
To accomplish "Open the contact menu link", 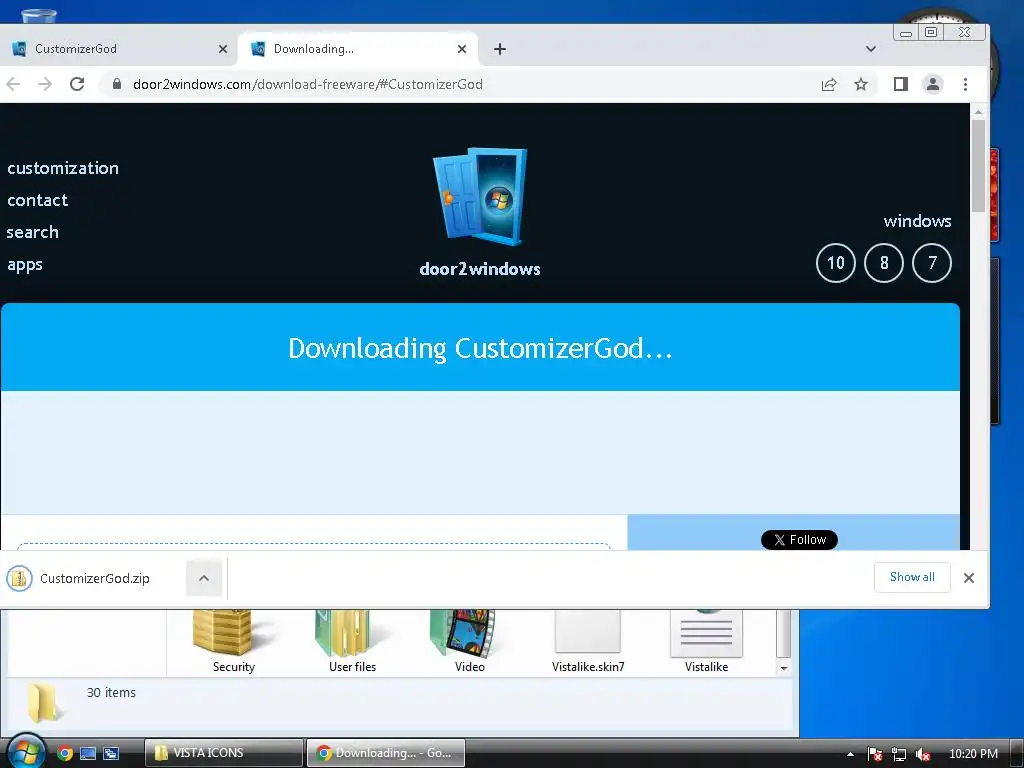I will [x=38, y=200].
